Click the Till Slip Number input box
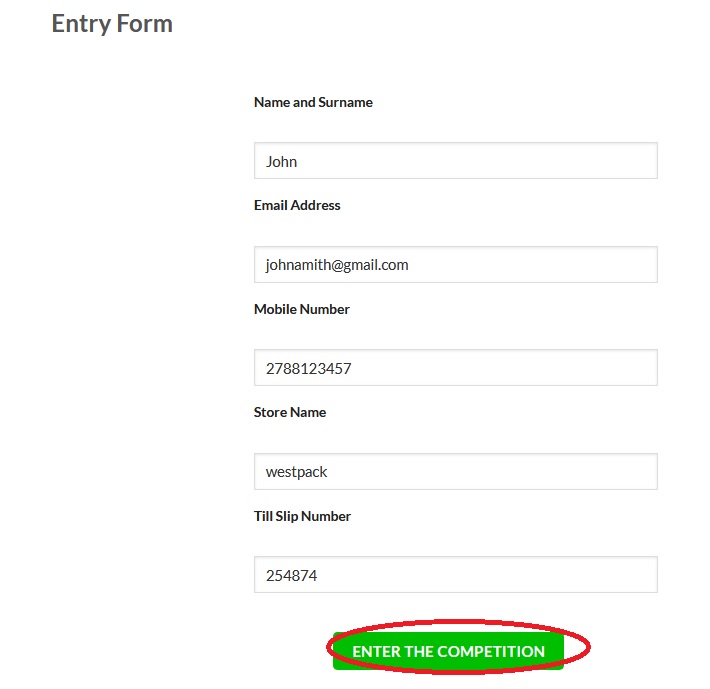 click(455, 575)
